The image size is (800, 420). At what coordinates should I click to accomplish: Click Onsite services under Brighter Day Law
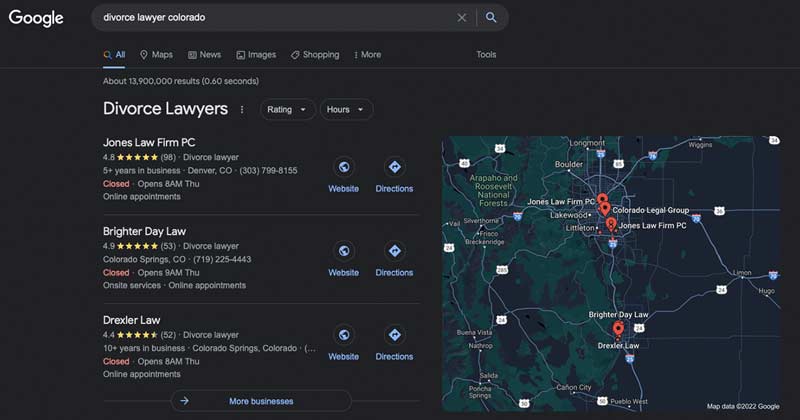[132, 285]
